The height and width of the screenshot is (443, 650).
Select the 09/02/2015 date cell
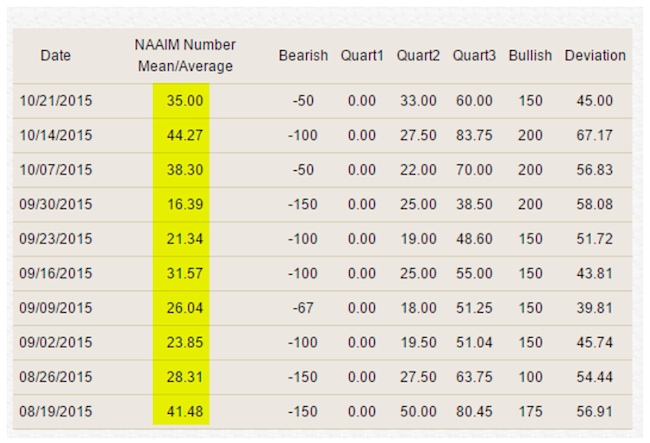[56, 343]
